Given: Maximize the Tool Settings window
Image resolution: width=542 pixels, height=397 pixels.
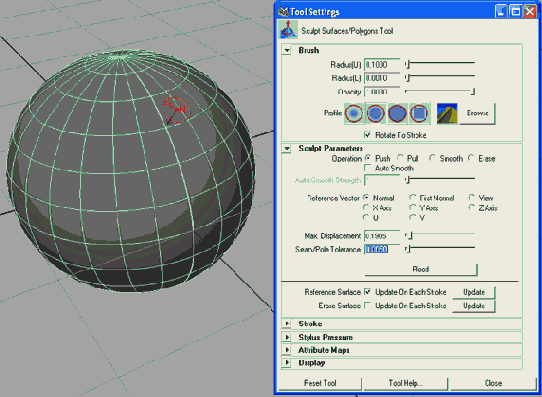Looking at the screenshot, I should pyautogui.click(x=515, y=11).
